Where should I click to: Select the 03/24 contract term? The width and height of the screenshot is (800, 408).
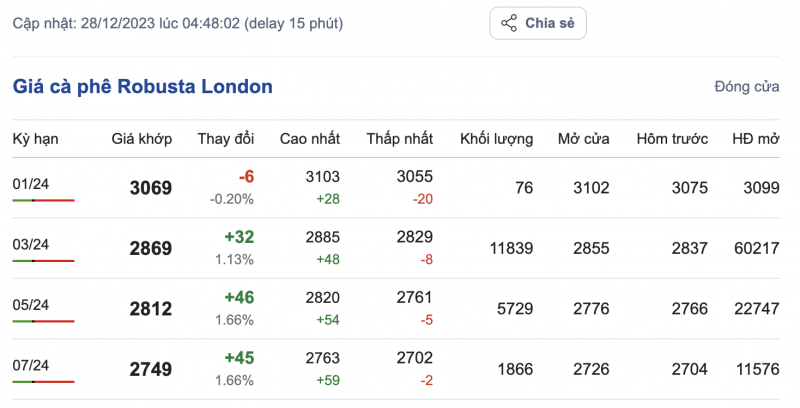click(x=32, y=244)
